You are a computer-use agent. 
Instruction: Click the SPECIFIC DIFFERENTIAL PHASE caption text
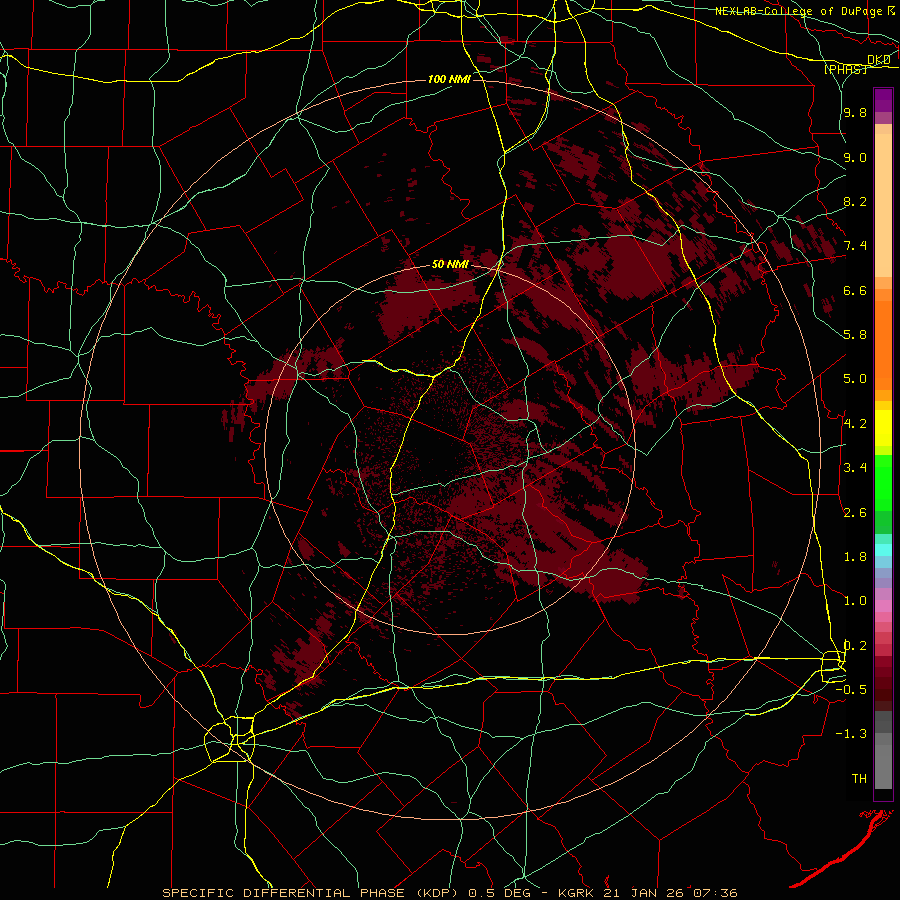285,893
